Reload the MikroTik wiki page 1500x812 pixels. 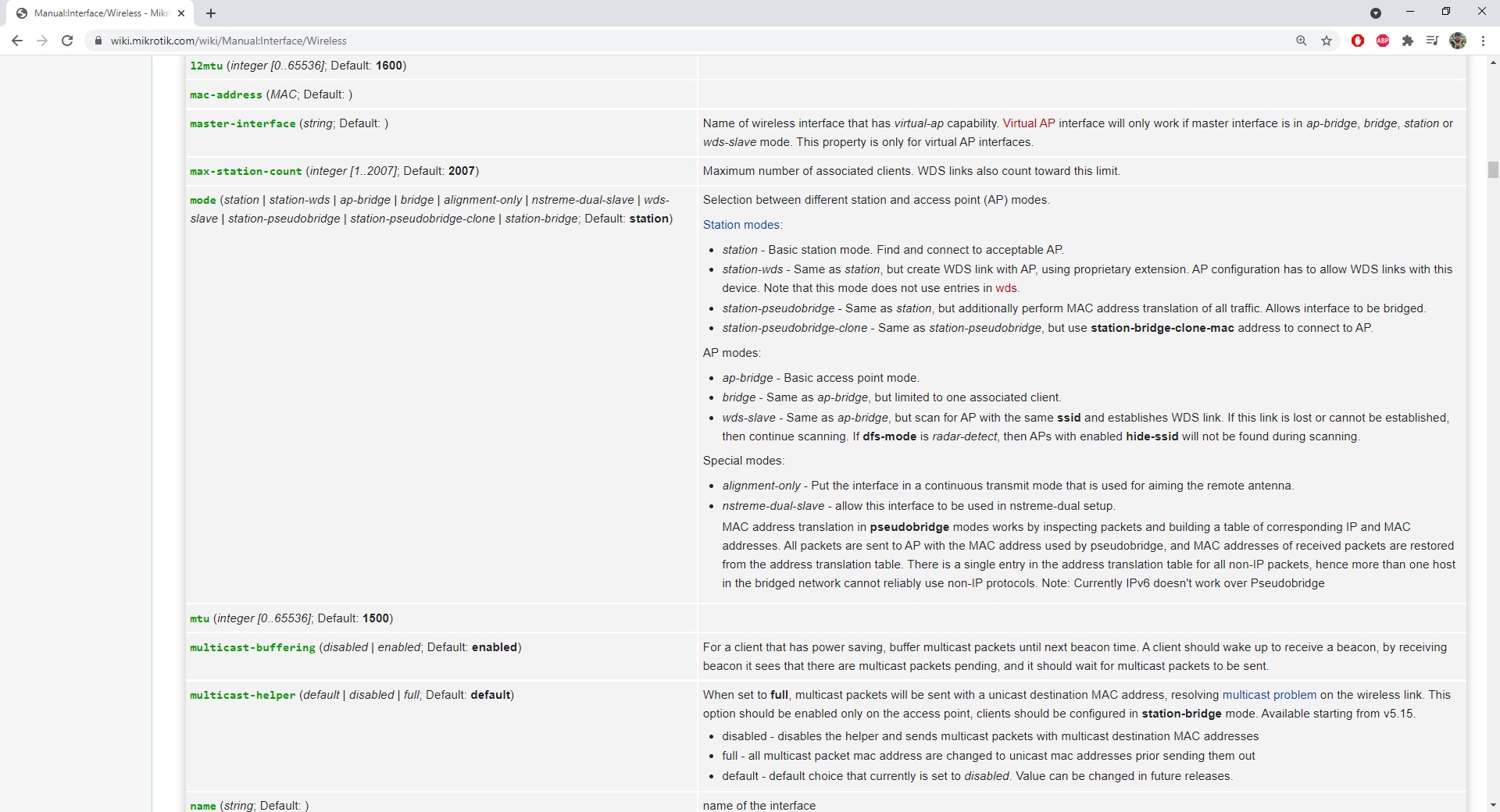(68, 41)
